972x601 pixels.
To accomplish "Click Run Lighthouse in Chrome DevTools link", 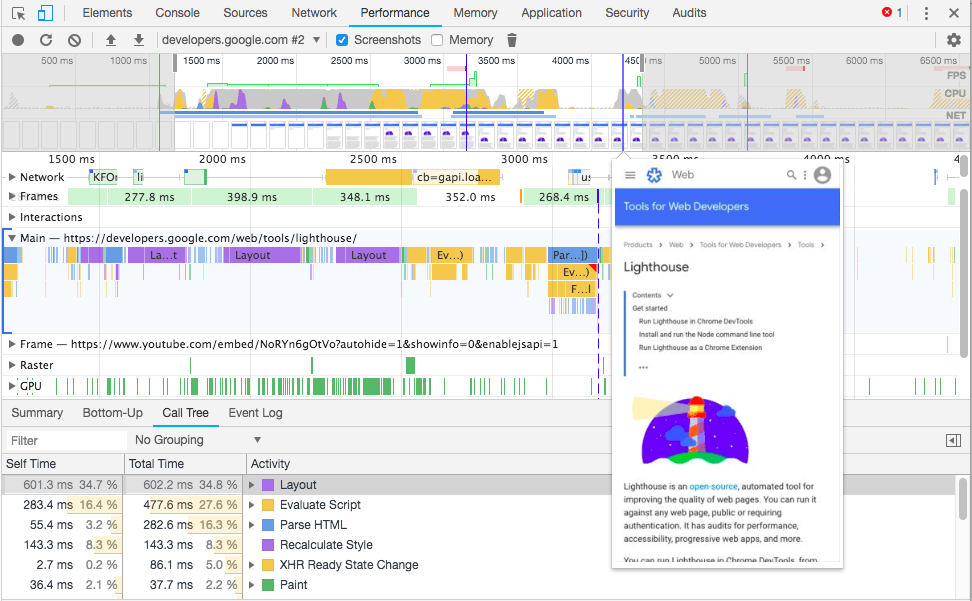I will click(x=696, y=322).
